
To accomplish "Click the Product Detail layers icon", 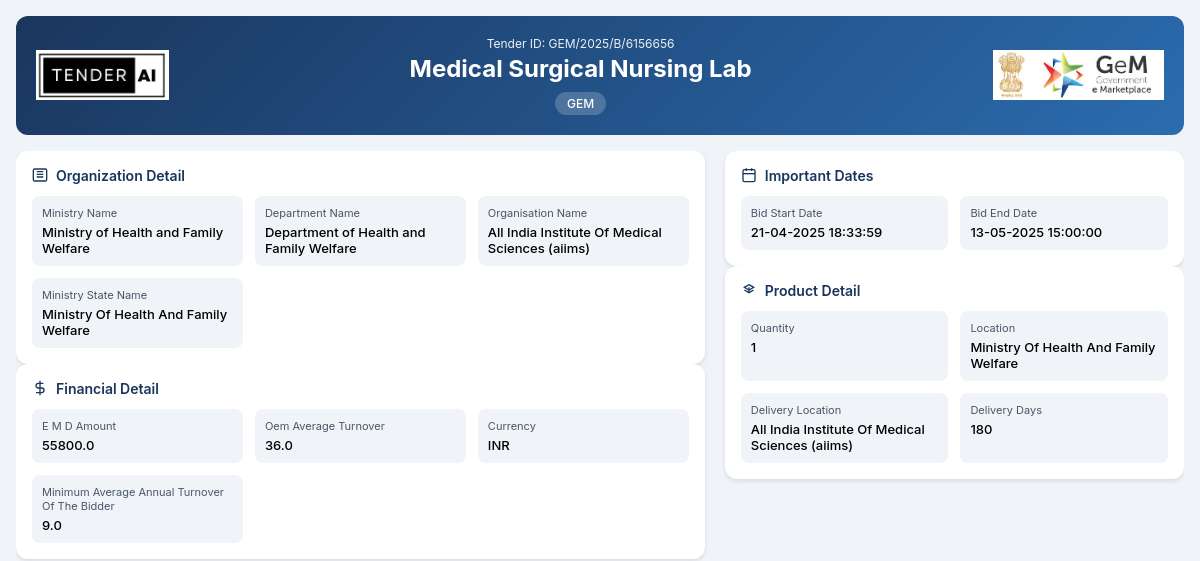I will click(749, 290).
